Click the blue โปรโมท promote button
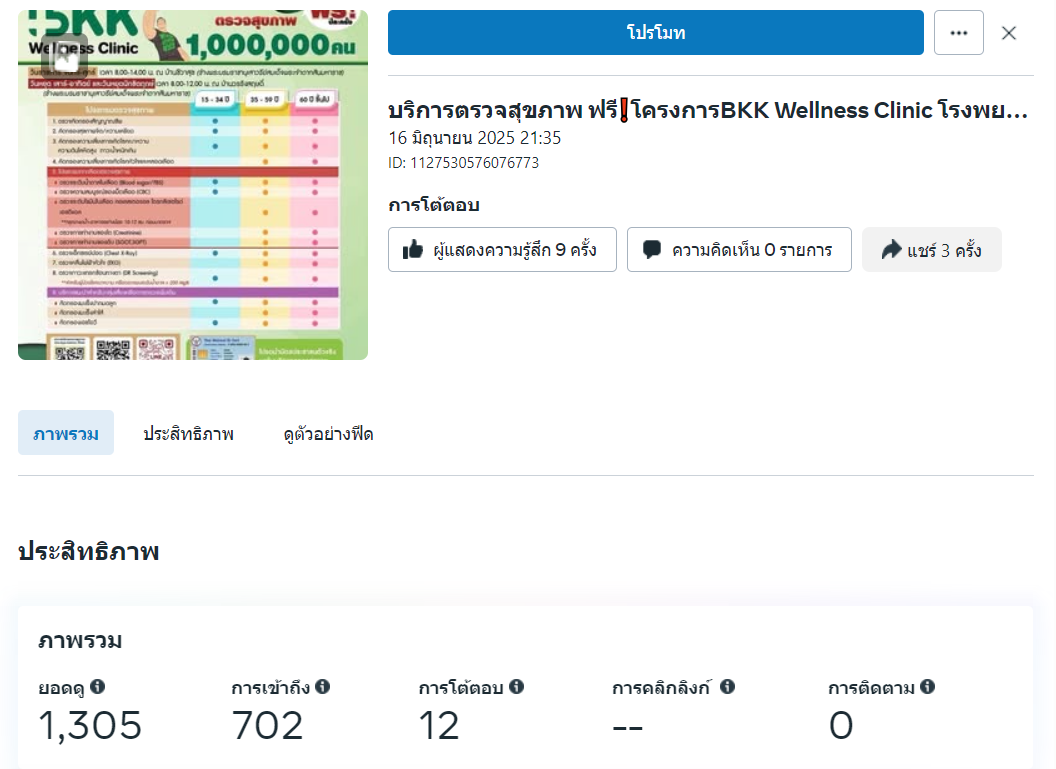This screenshot has width=1056, height=769. point(655,32)
